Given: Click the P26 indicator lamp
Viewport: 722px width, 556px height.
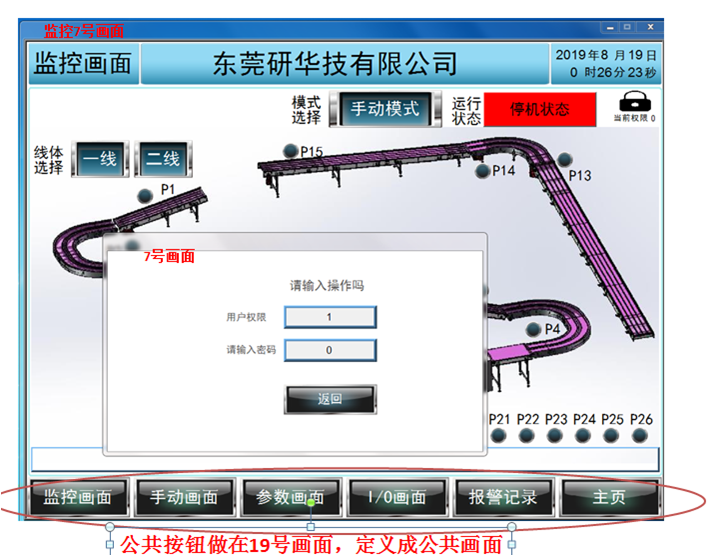Looking at the screenshot, I should (x=640, y=436).
